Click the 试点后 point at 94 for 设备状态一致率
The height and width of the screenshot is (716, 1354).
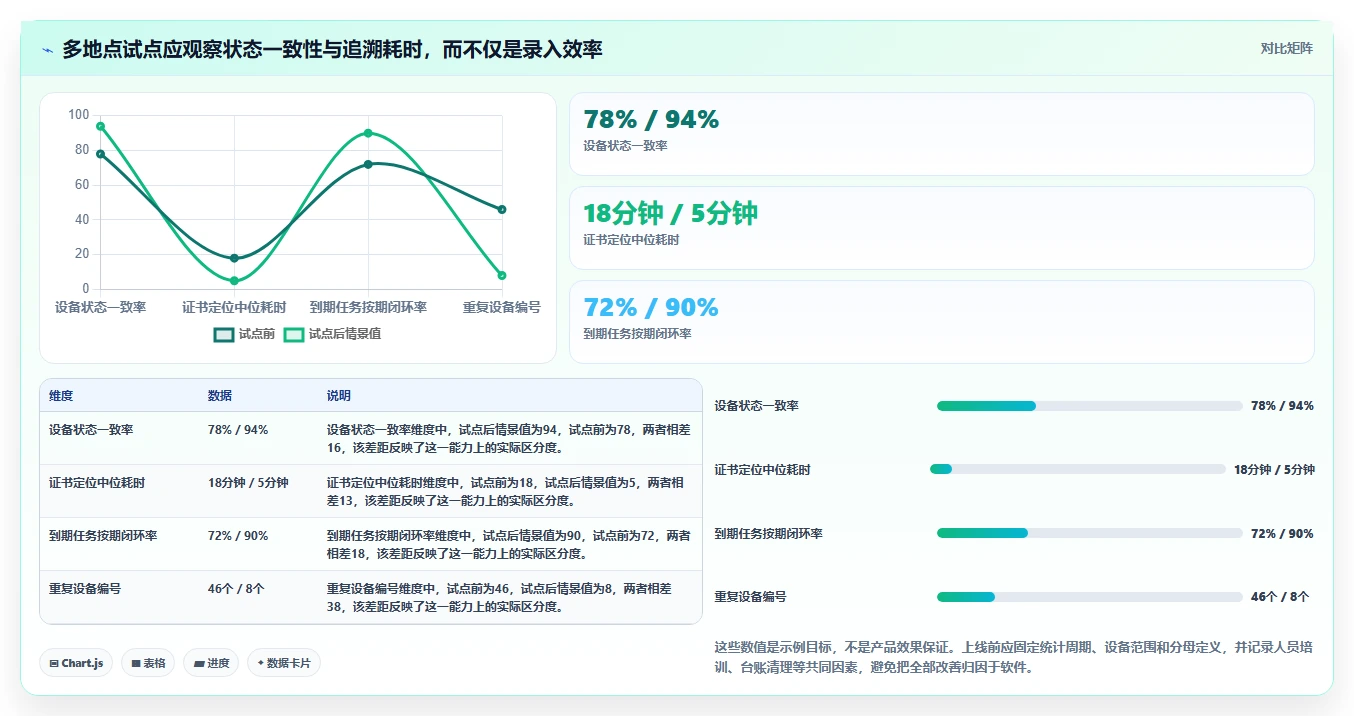[100, 126]
